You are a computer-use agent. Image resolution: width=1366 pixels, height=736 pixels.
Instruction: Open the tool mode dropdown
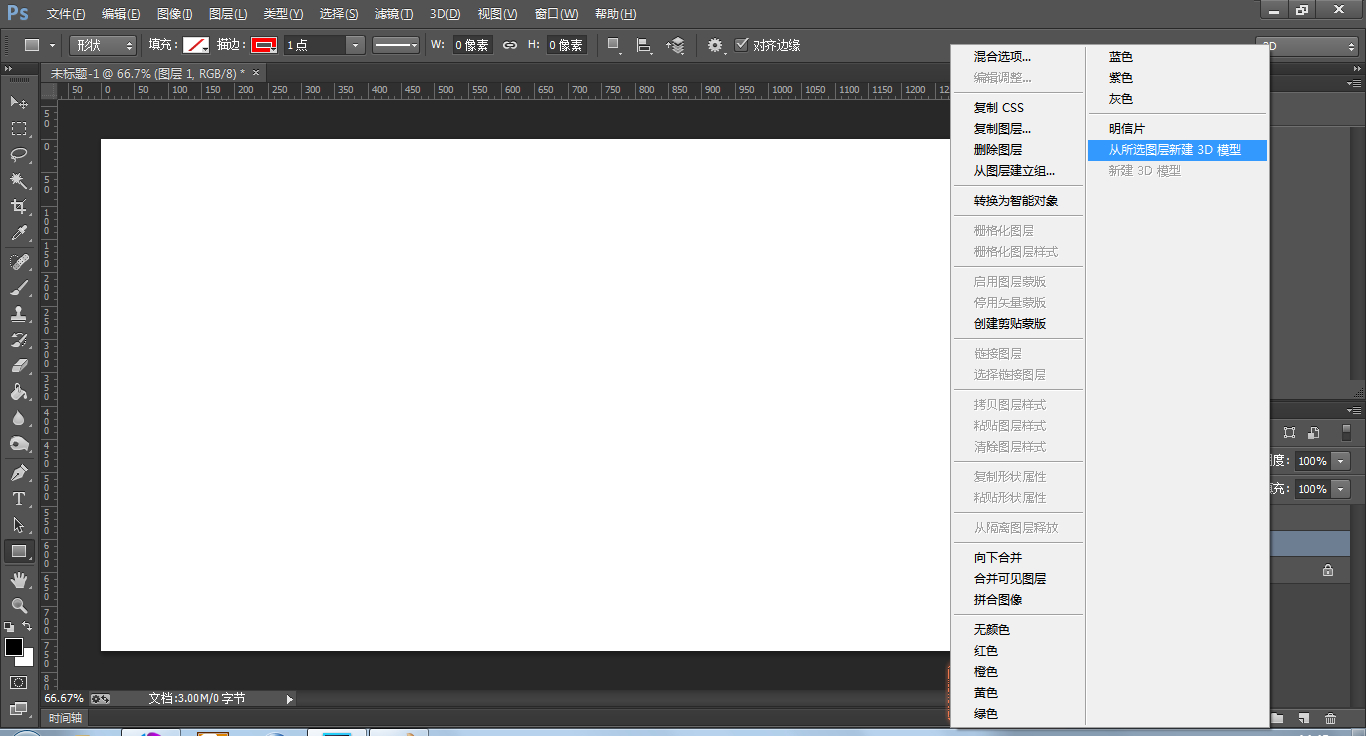click(103, 45)
